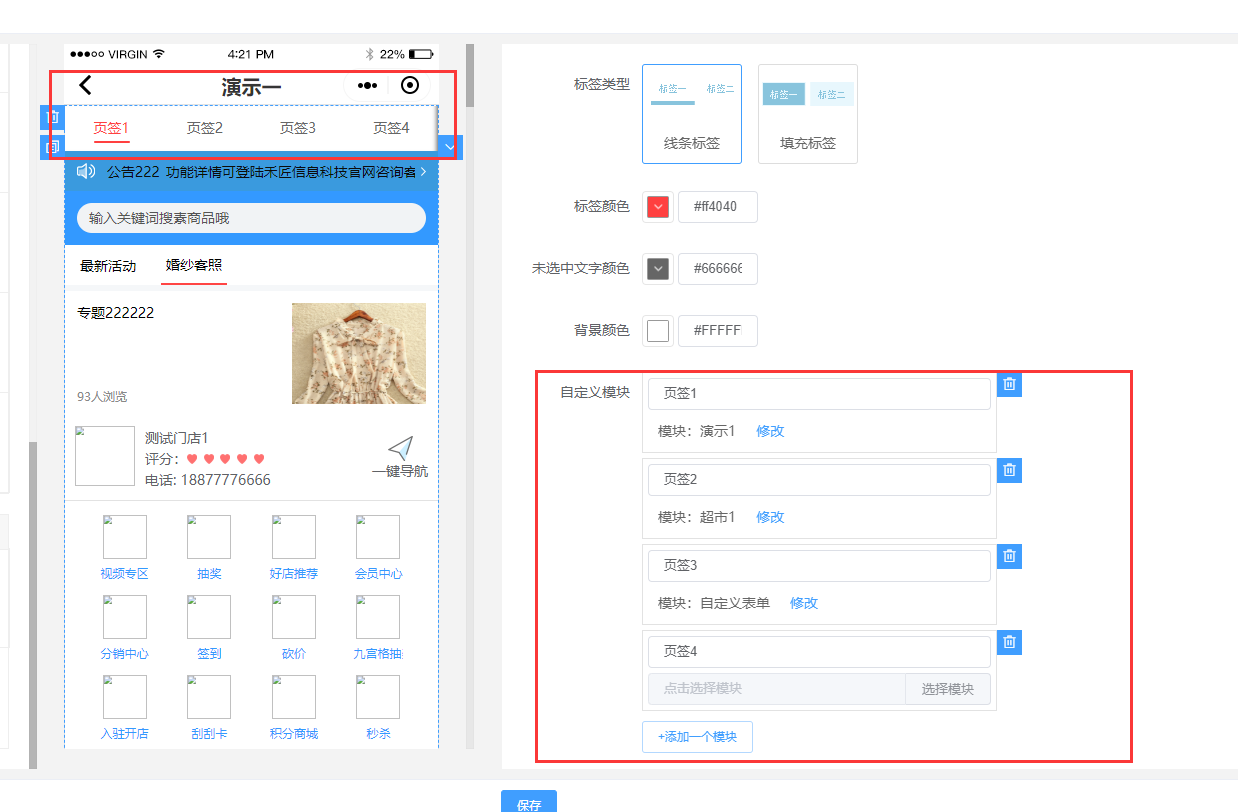
Task: Click 修改 link for 超市1 module
Action: [770, 517]
